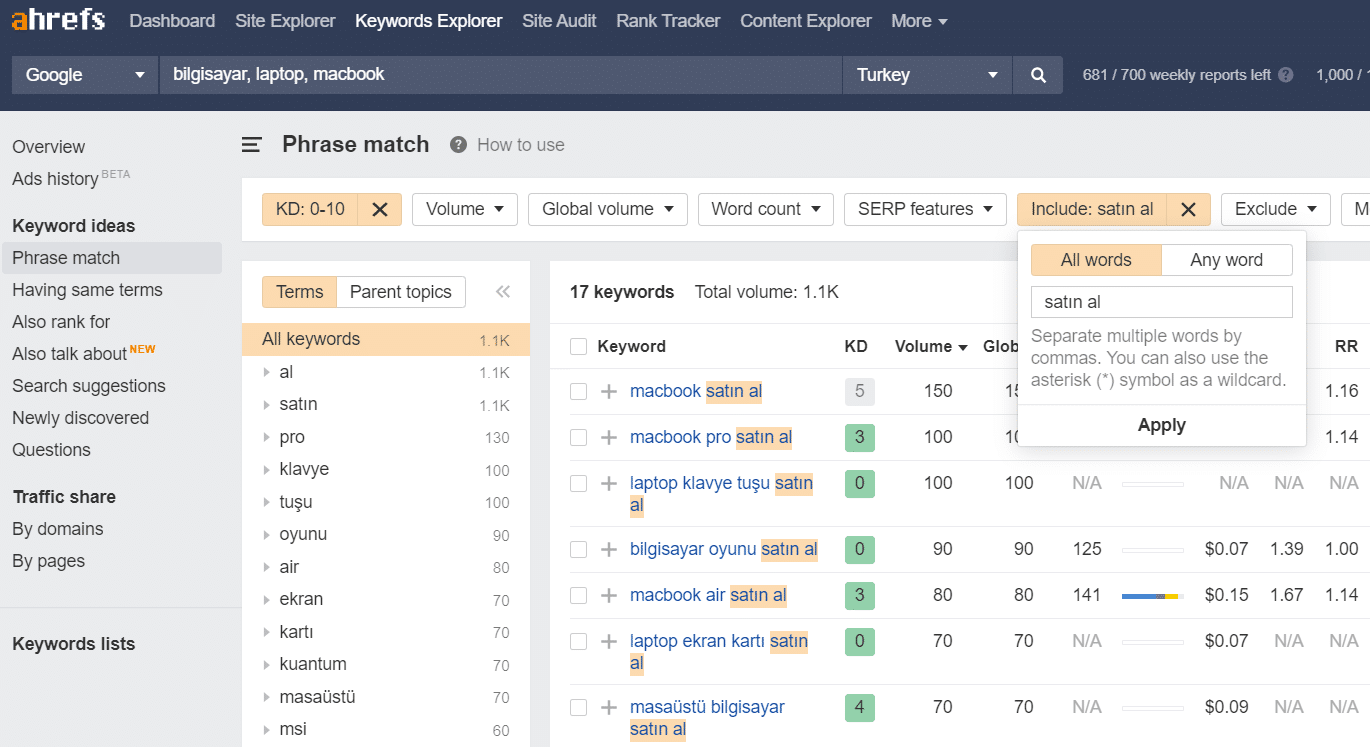Open the macbook air satın al keyword link
This screenshot has height=747, width=1370.
pos(708,595)
